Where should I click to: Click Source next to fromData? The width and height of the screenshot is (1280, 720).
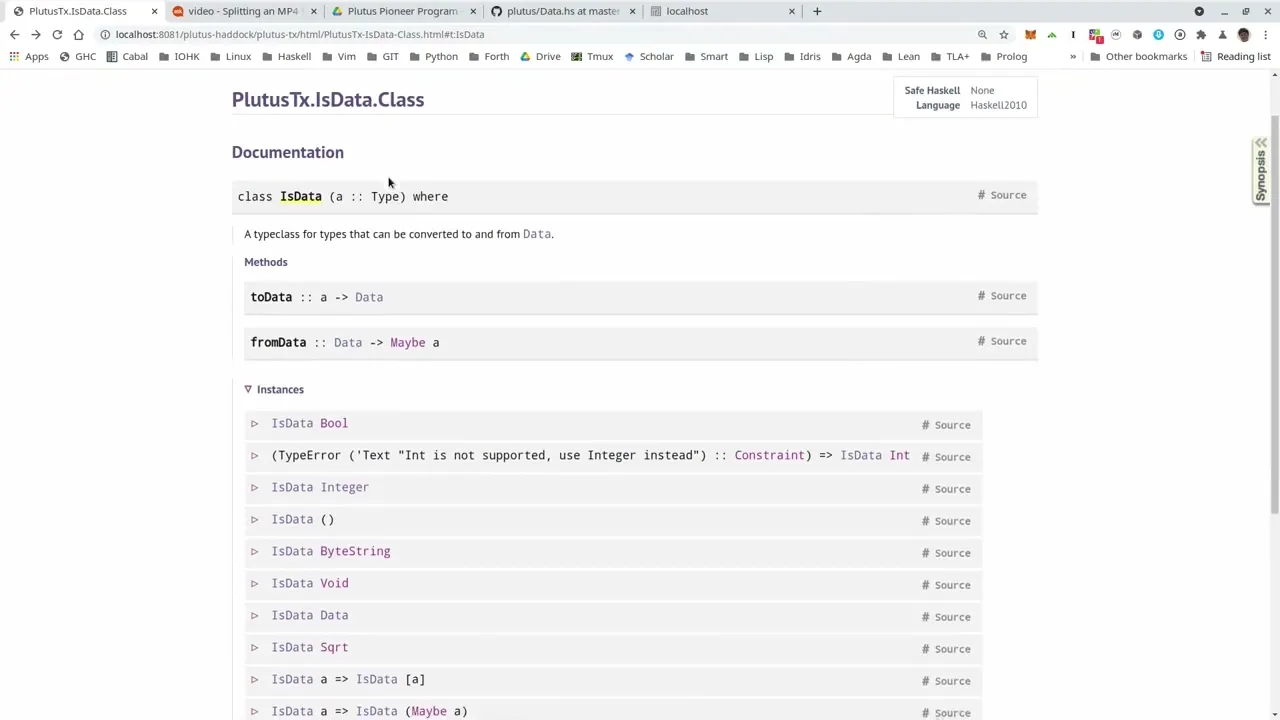click(x=1008, y=341)
